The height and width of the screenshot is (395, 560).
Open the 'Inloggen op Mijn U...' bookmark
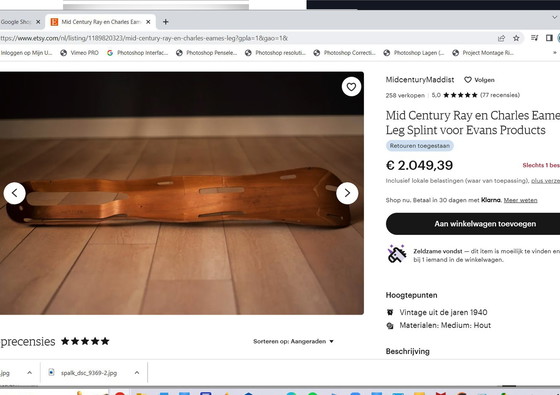26,53
